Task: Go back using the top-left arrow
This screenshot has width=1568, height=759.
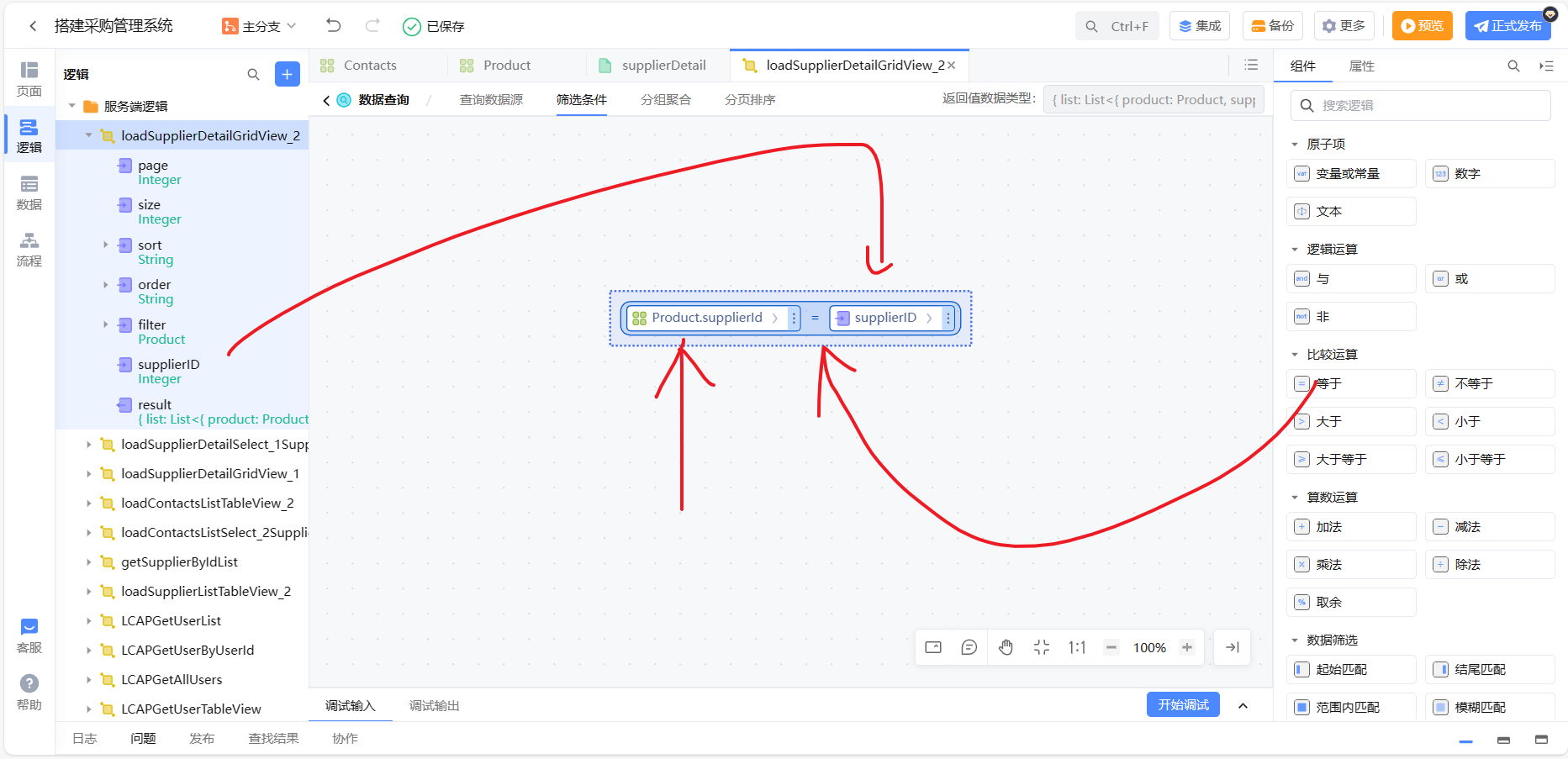Action: (33, 26)
